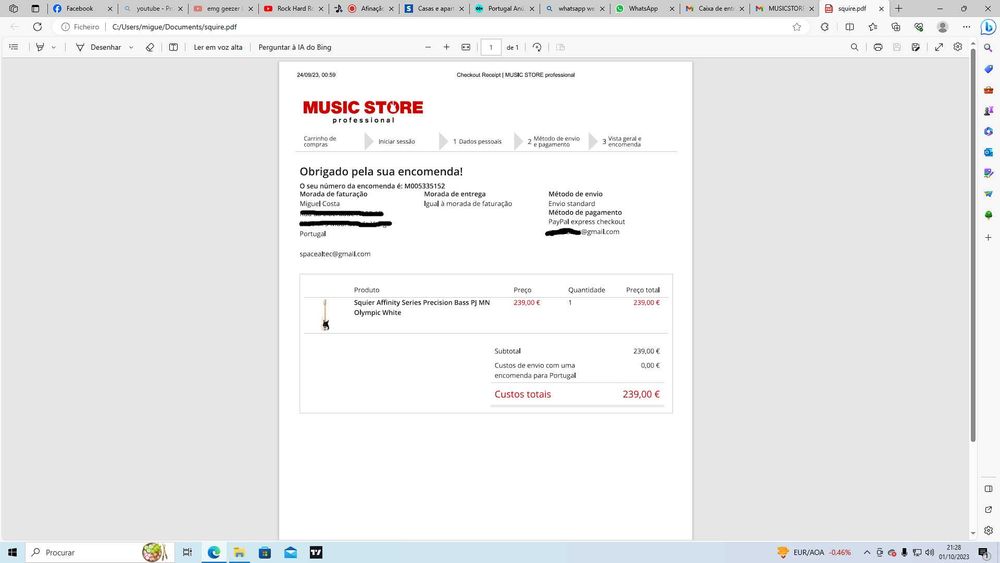Open the sidebar Search icon
This screenshot has width=1000, height=563.
tap(988, 48)
